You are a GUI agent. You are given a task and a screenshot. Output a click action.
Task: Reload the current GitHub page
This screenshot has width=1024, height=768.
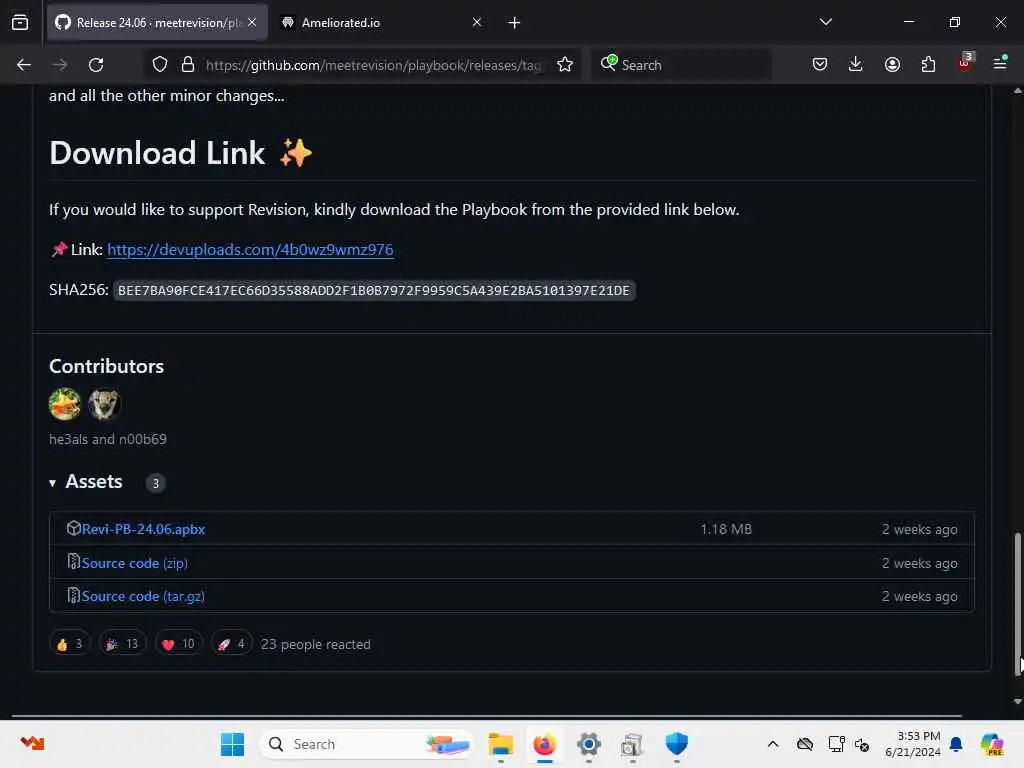pos(96,65)
